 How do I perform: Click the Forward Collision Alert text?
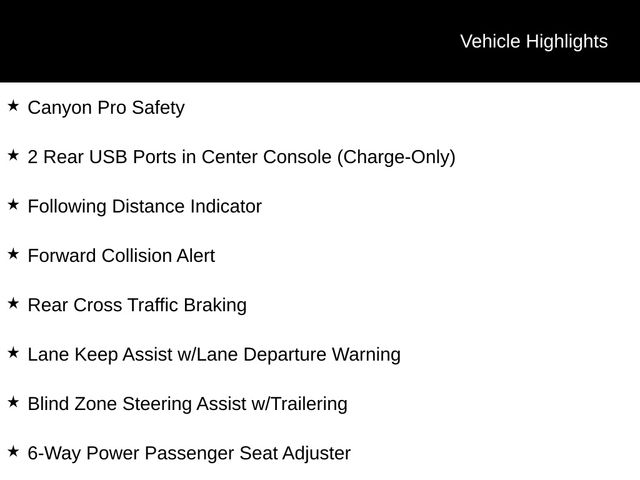click(x=121, y=256)
